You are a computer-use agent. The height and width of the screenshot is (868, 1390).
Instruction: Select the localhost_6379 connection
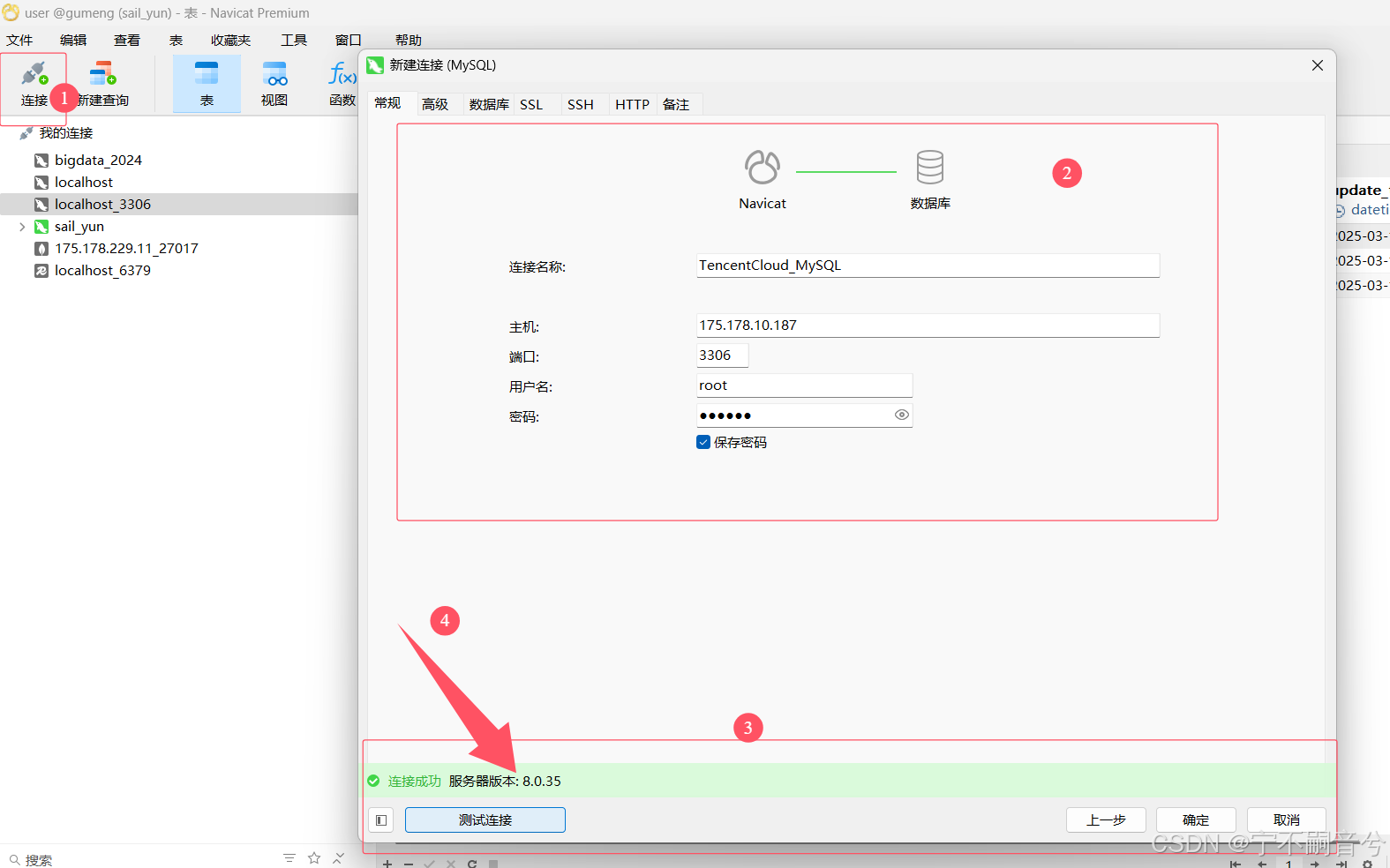click(x=102, y=271)
